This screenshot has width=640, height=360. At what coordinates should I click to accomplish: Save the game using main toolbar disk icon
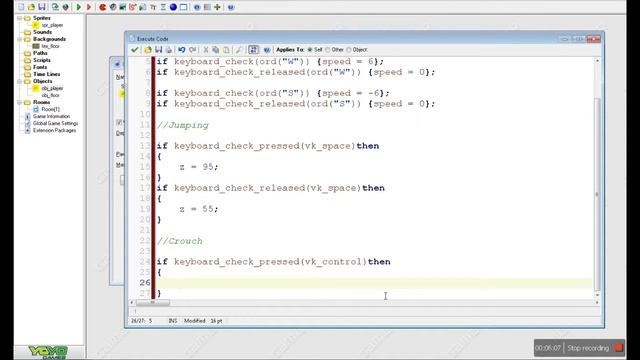click(x=42, y=7)
